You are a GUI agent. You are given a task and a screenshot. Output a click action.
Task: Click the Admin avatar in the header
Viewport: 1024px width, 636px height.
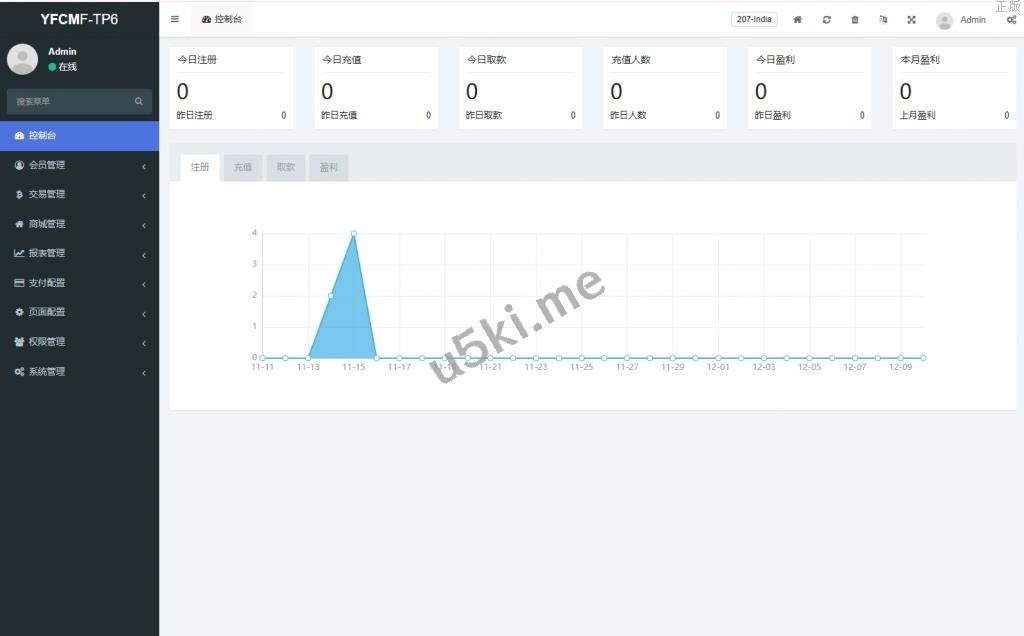pos(944,20)
